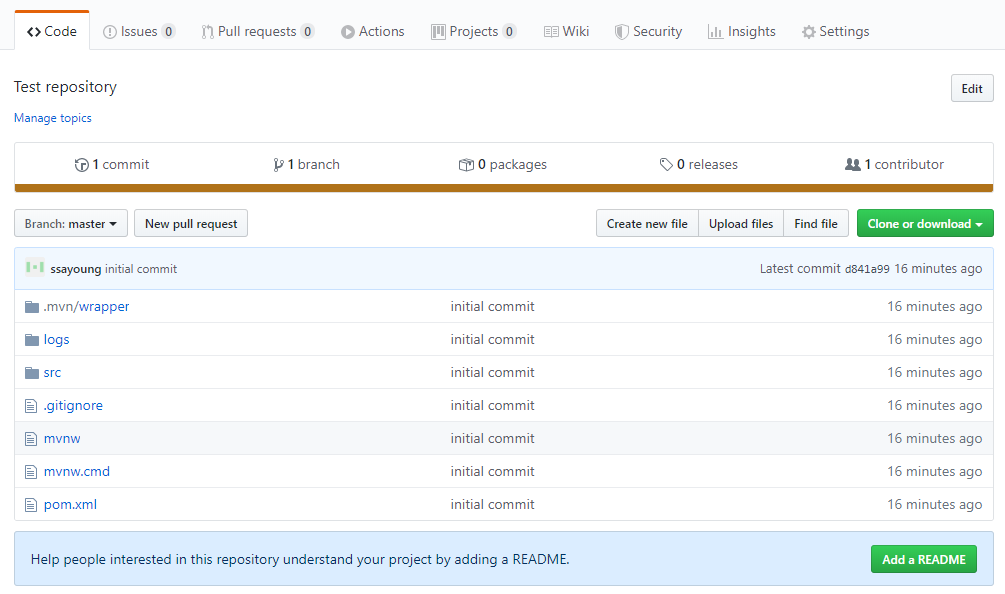Image resolution: width=1005 pixels, height=594 pixels.
Task: Click the branch icon beside 1 branch
Action: click(278, 165)
